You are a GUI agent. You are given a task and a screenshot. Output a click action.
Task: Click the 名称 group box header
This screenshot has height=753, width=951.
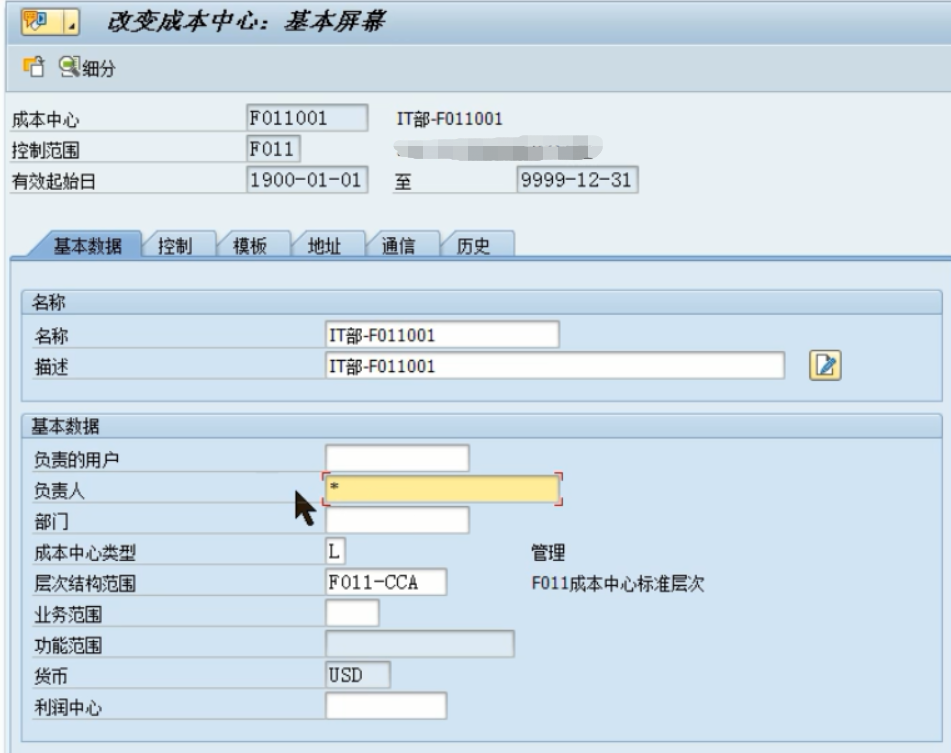482,302
